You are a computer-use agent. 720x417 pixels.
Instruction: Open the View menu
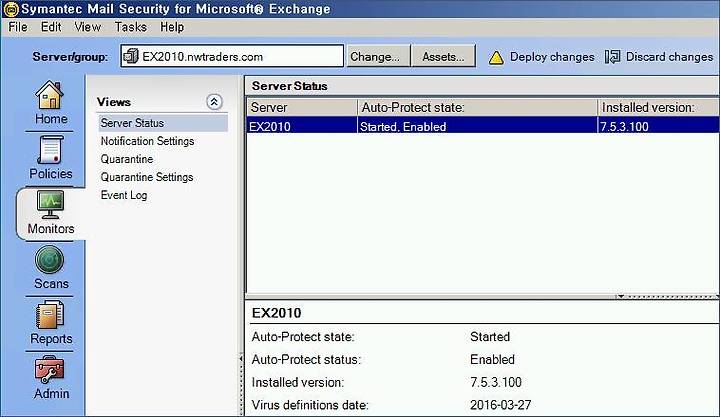click(x=87, y=27)
